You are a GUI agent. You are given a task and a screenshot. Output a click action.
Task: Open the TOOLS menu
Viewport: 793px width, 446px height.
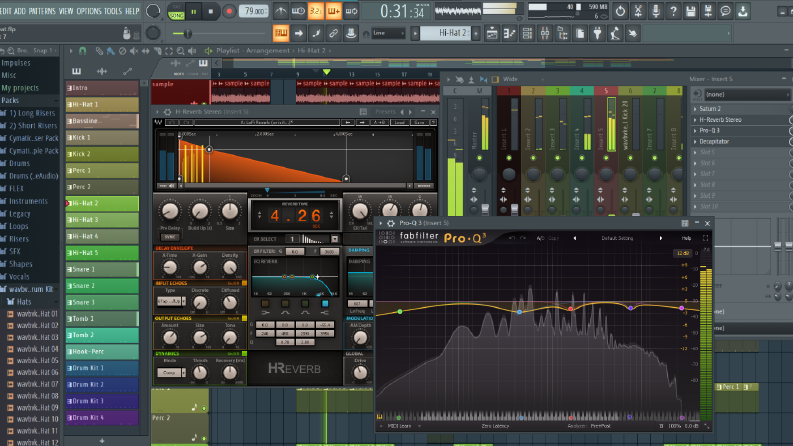point(113,11)
